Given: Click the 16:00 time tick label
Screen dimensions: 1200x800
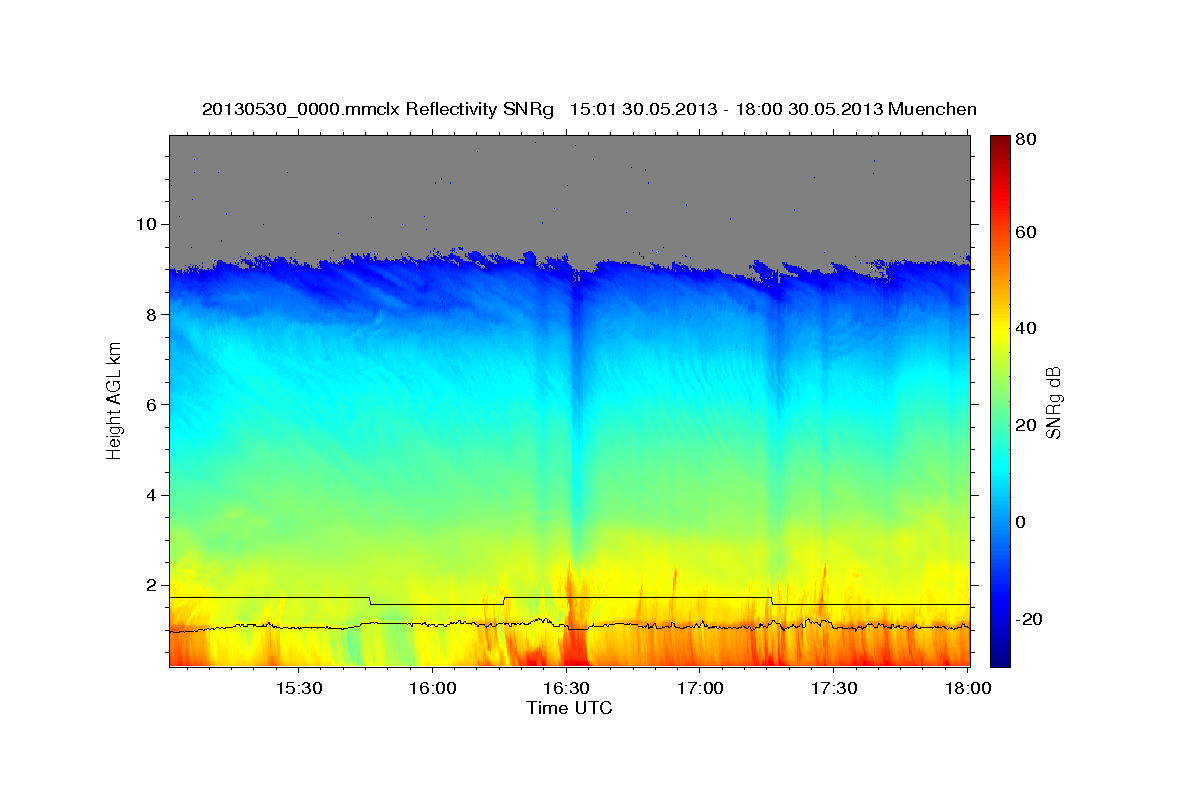Looking at the screenshot, I should (x=432, y=689).
